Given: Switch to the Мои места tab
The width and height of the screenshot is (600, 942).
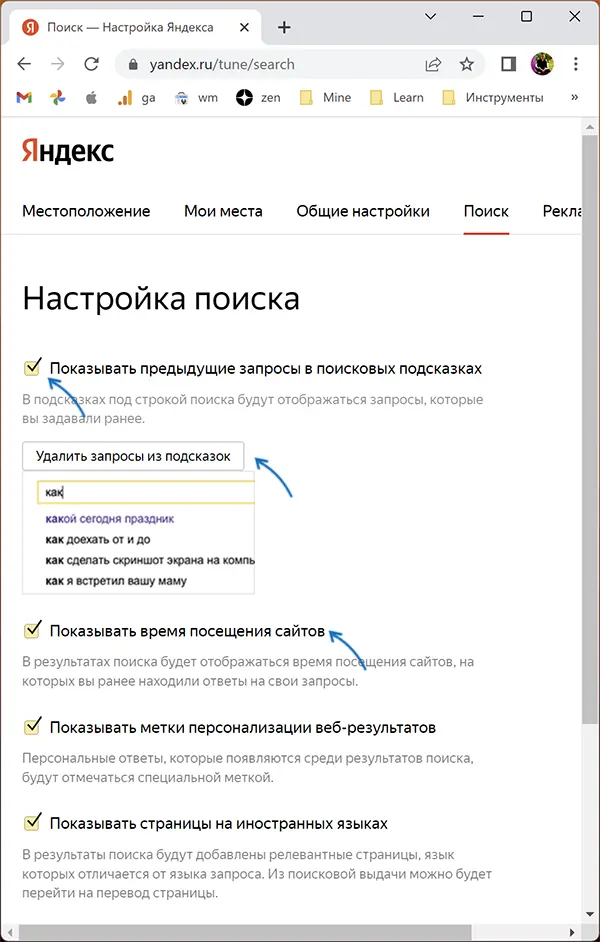Looking at the screenshot, I should coord(223,211).
